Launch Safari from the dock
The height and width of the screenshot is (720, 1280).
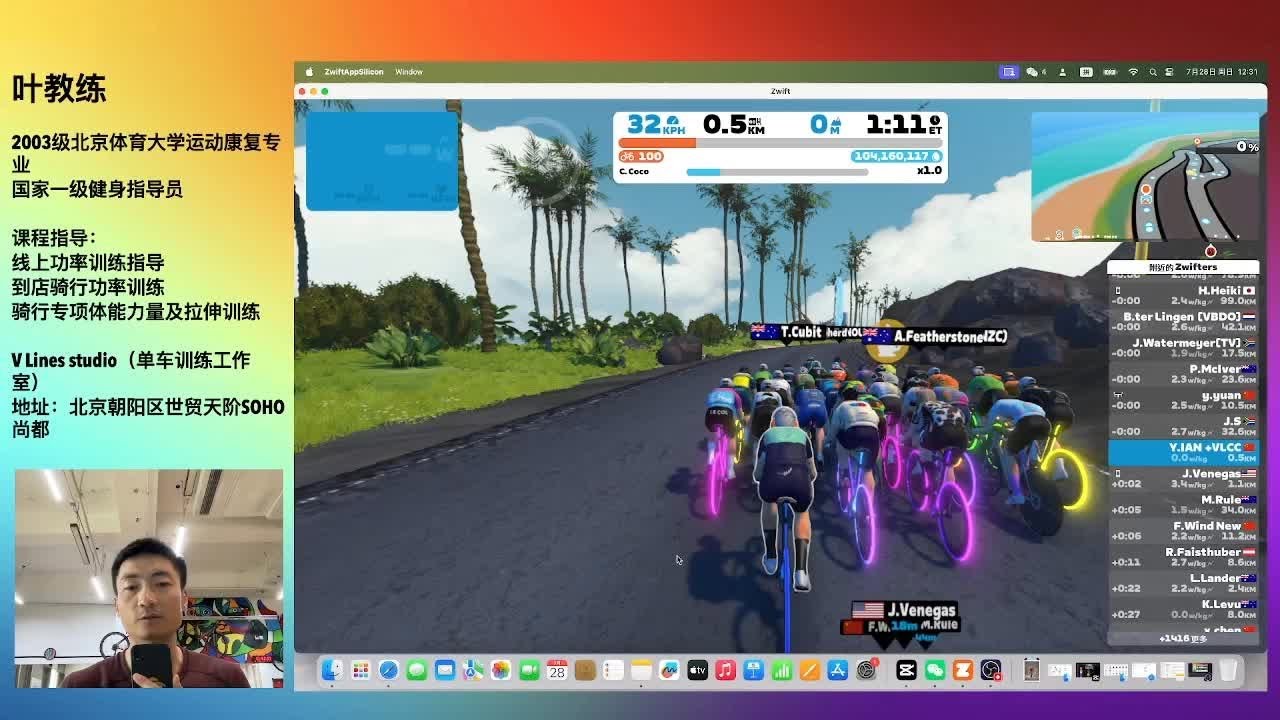pos(389,670)
